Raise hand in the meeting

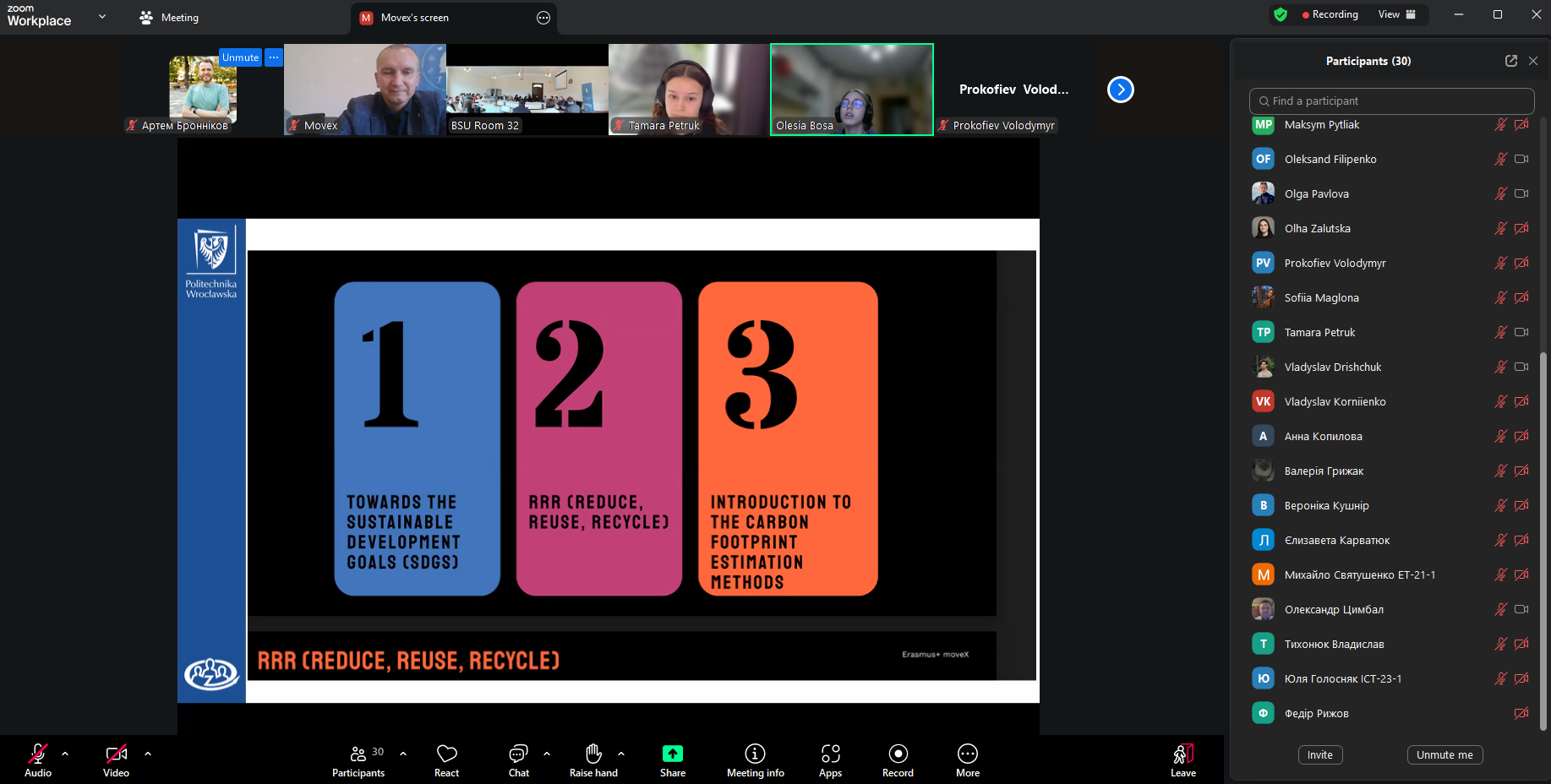tap(593, 759)
